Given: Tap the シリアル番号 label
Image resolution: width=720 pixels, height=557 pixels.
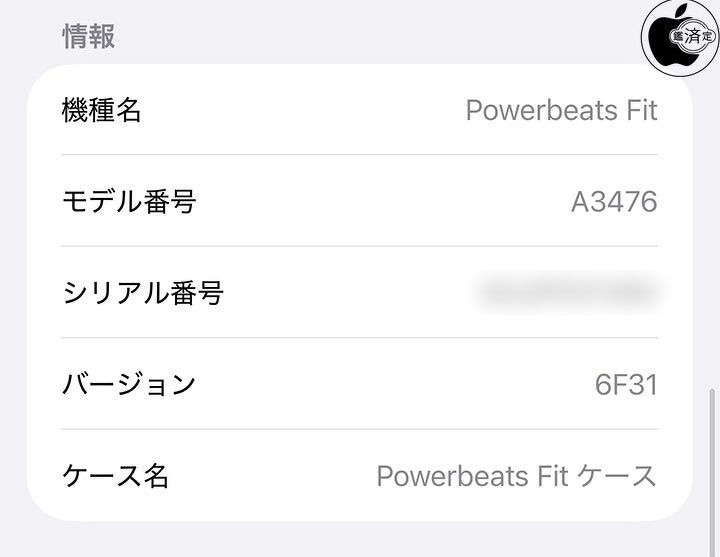Looking at the screenshot, I should pos(142,293).
